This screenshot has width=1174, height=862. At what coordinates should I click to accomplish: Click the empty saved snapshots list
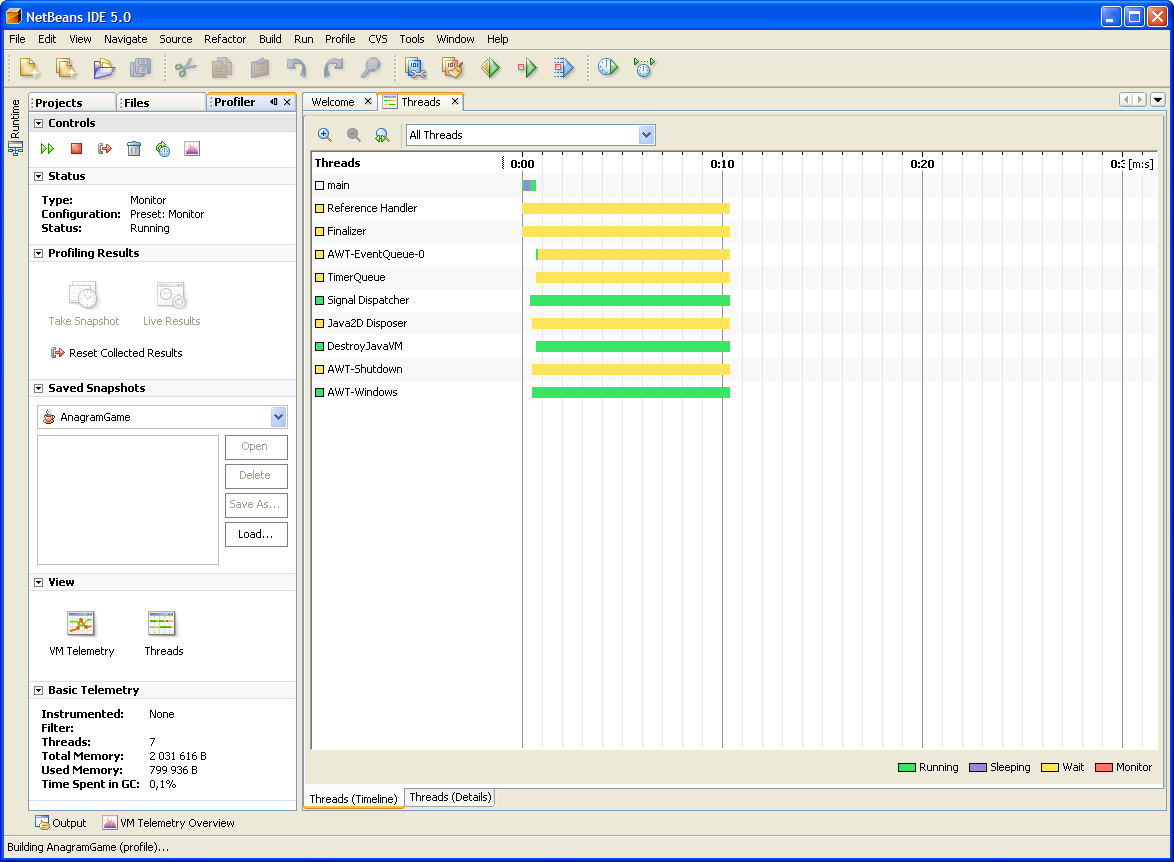point(128,500)
